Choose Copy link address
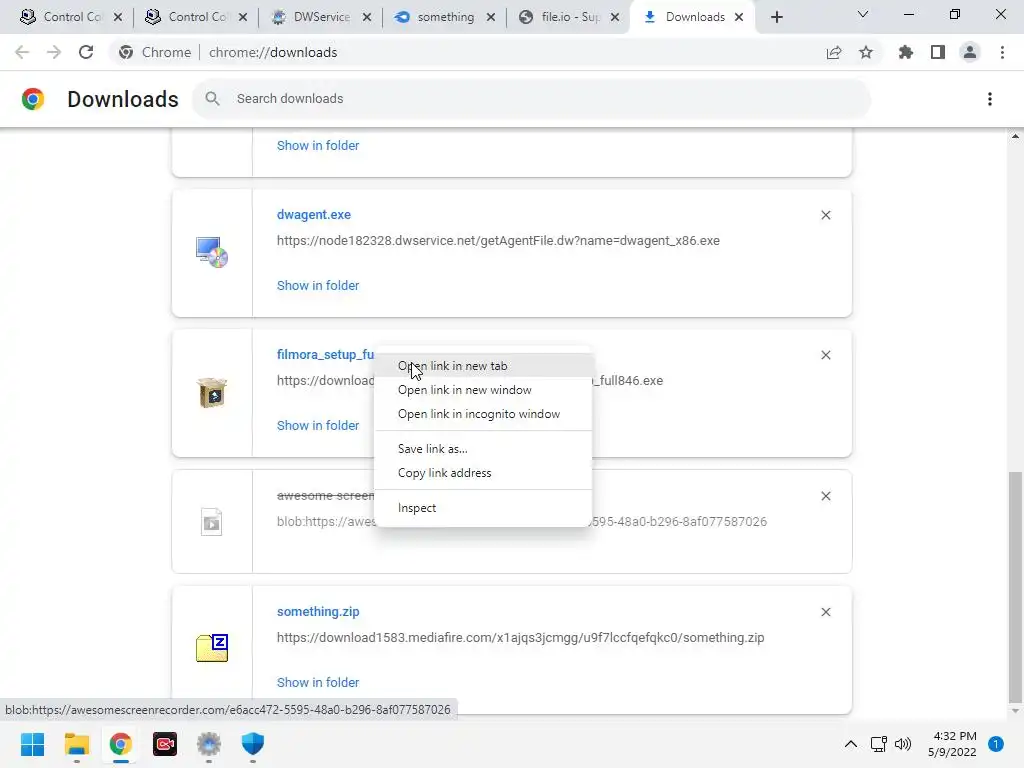The image size is (1024, 768). pyautogui.click(x=483, y=473)
